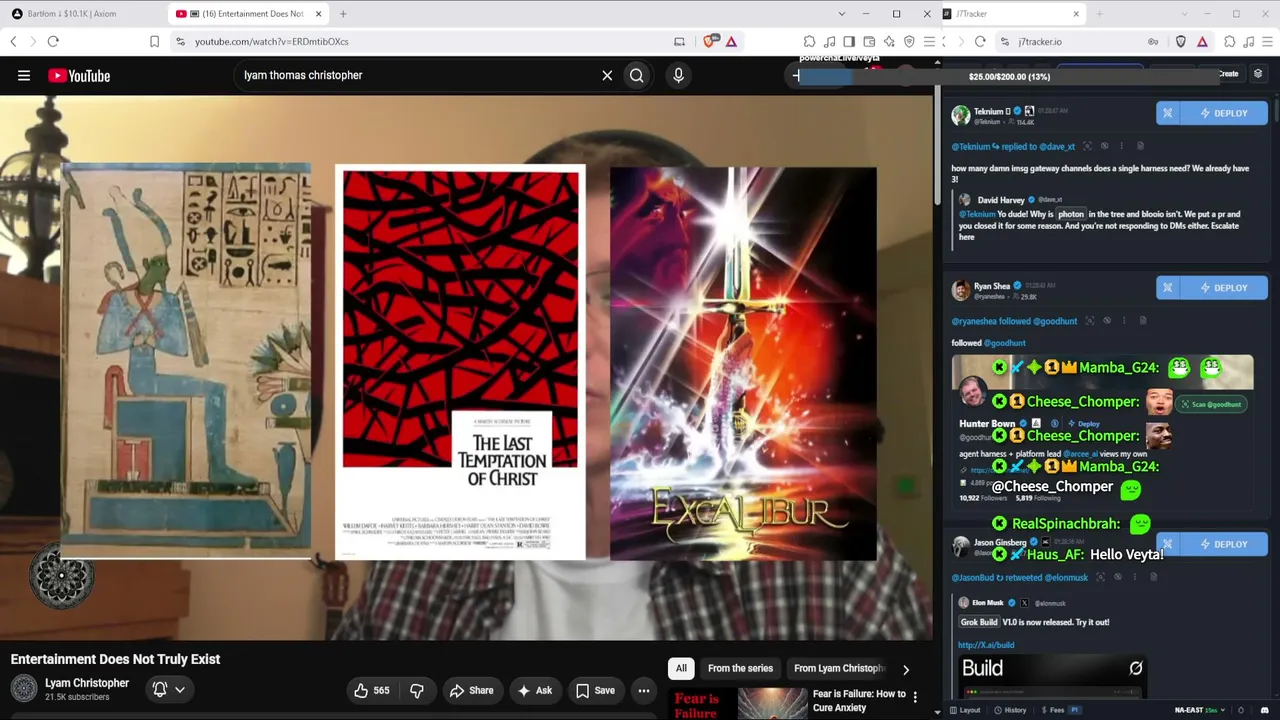This screenshot has height=720, width=1280.
Task: Toggle the scan icon on Teknium's post
Action: pyautogui.click(x=1087, y=146)
